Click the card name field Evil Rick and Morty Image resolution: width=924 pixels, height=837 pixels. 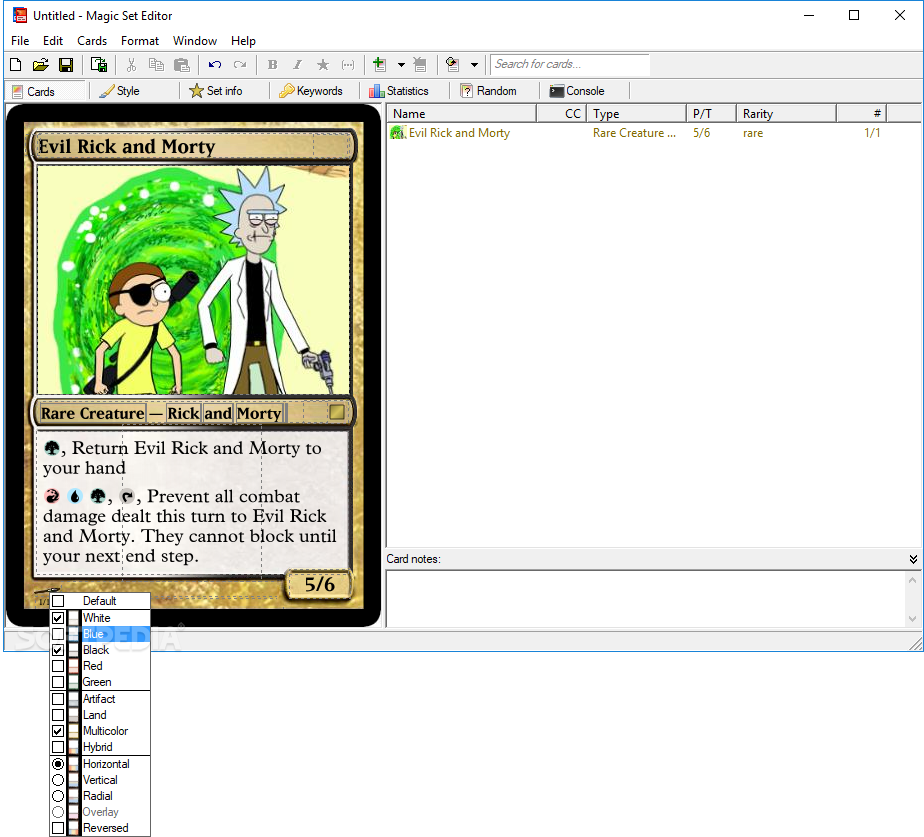pos(176,146)
